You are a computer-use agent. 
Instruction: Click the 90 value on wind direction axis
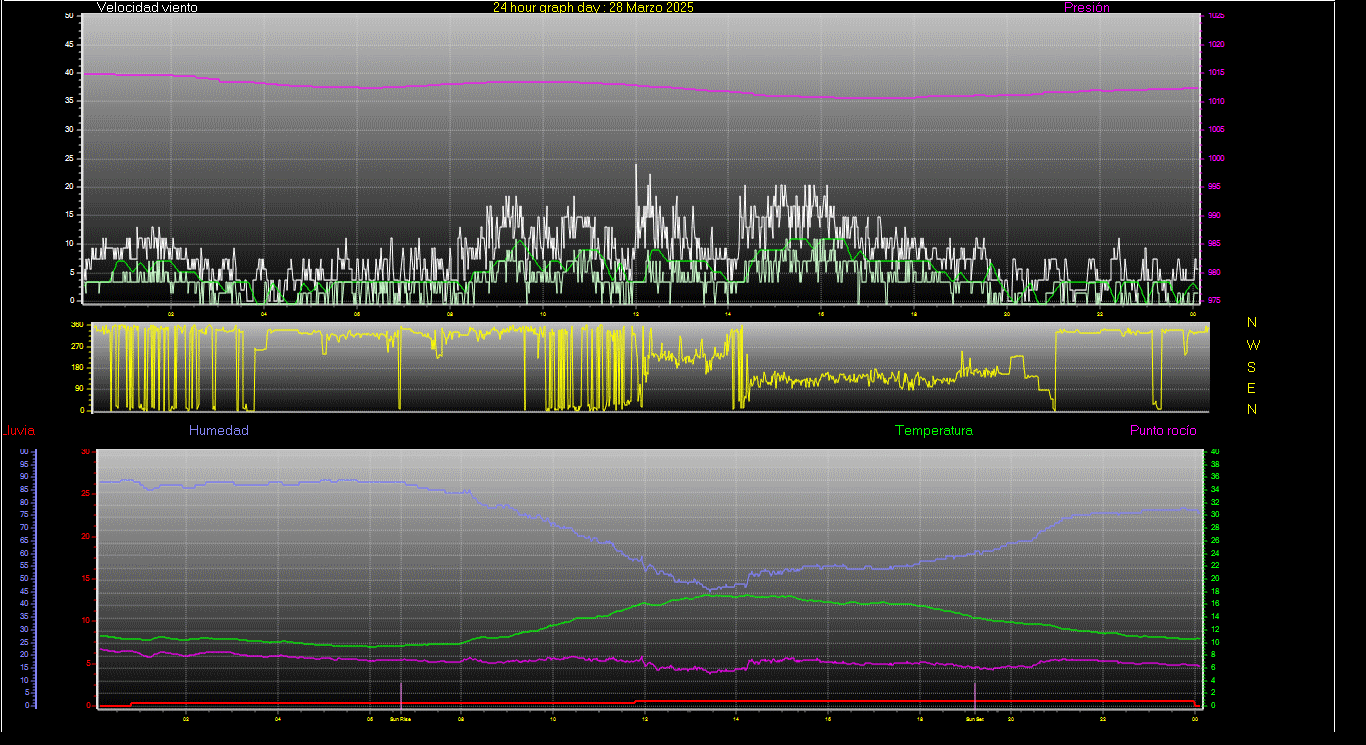click(78, 389)
